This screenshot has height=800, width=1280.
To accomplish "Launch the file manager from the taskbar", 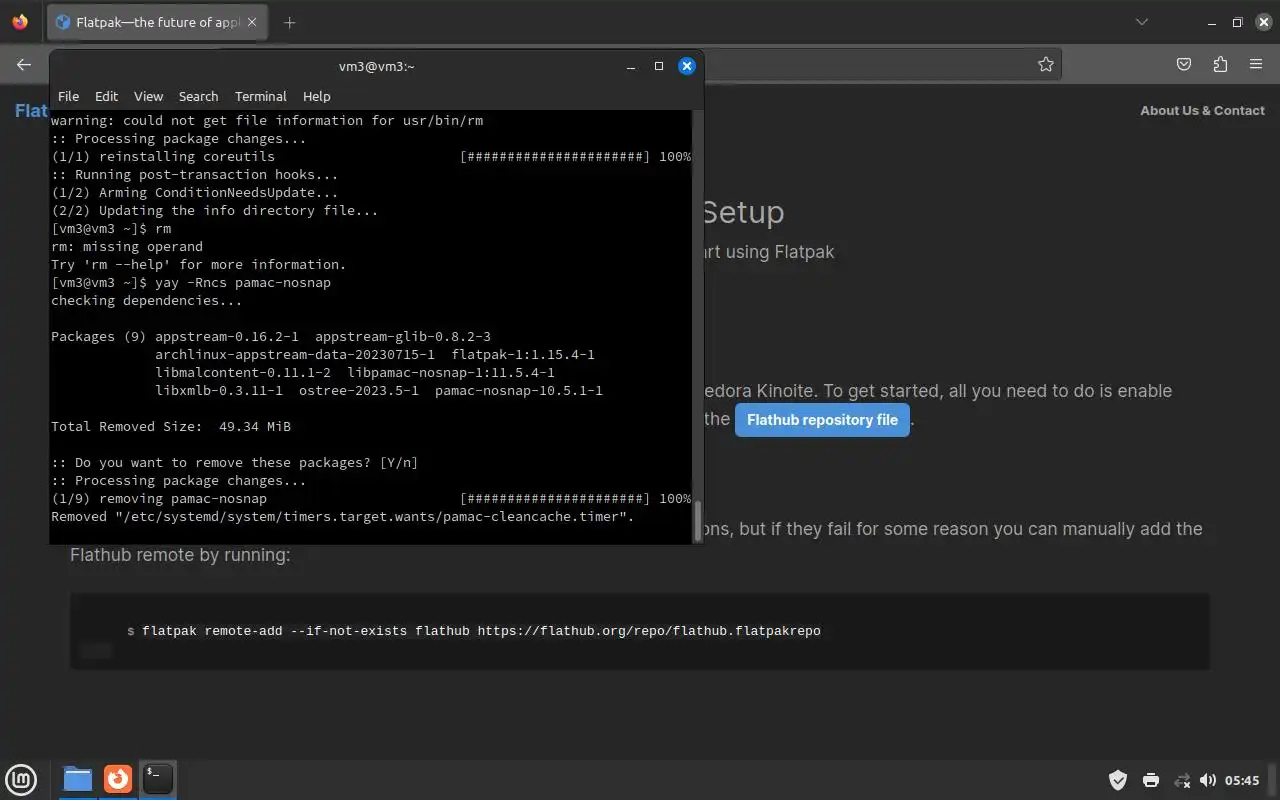I will point(77,779).
